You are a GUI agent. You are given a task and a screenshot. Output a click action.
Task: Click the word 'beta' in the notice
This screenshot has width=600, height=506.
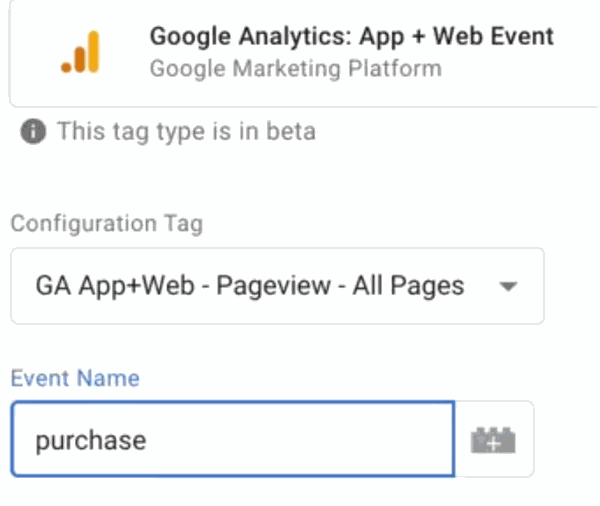[288, 131]
